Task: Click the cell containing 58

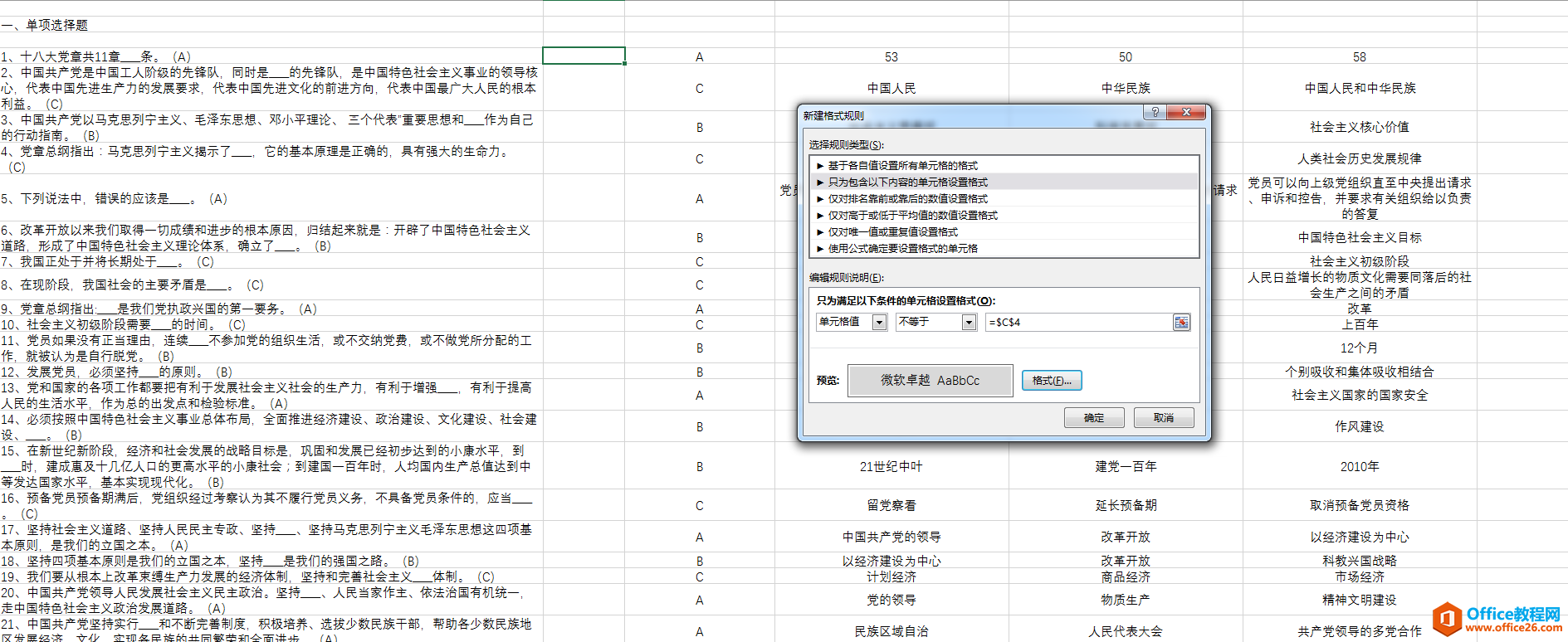Action: click(1360, 57)
